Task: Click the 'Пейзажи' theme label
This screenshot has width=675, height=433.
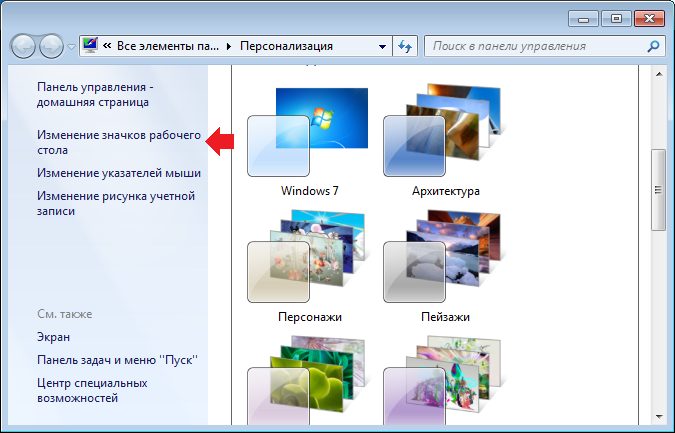Action: [x=445, y=317]
